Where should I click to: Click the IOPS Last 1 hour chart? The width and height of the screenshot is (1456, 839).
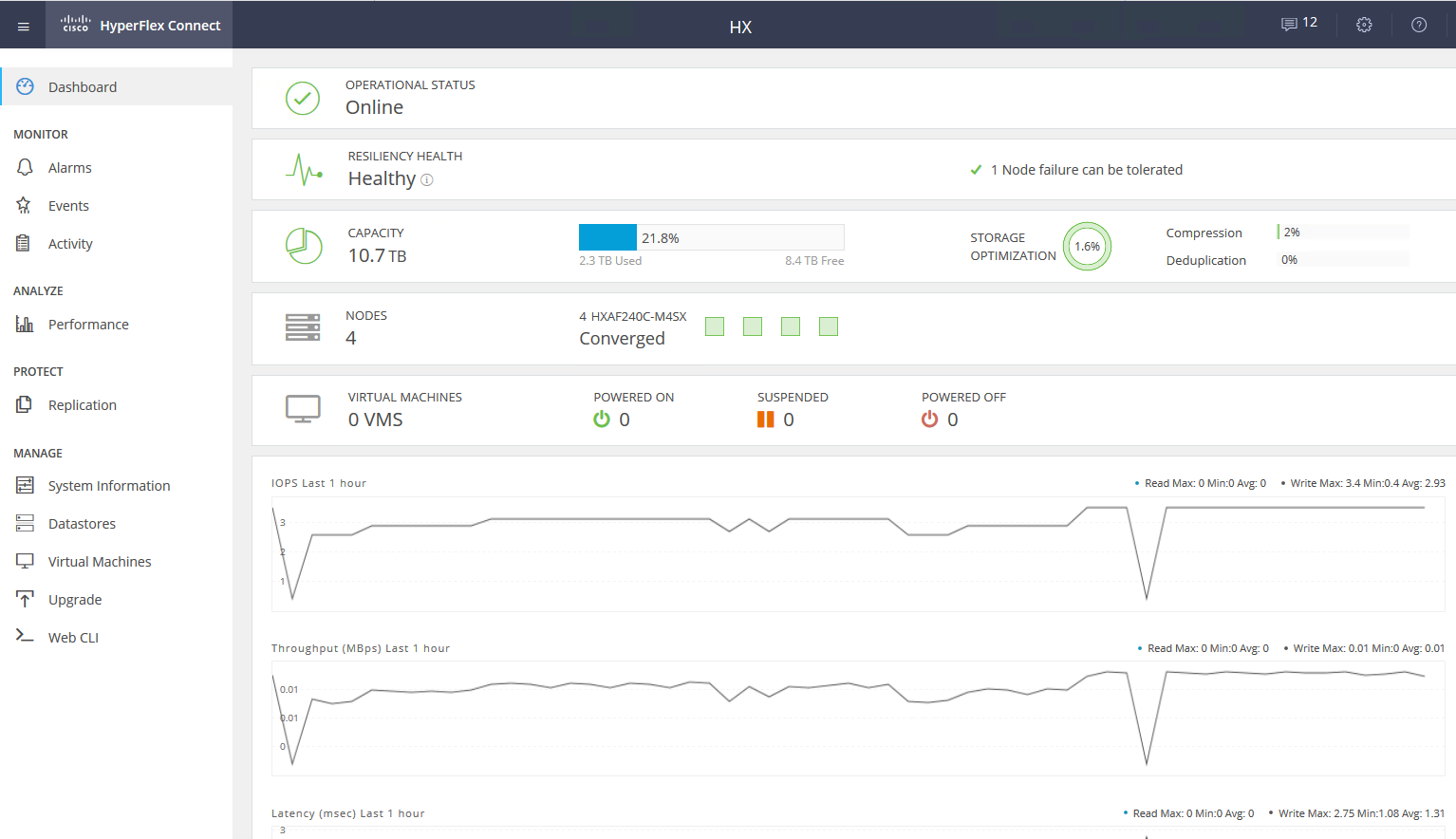pos(858,554)
